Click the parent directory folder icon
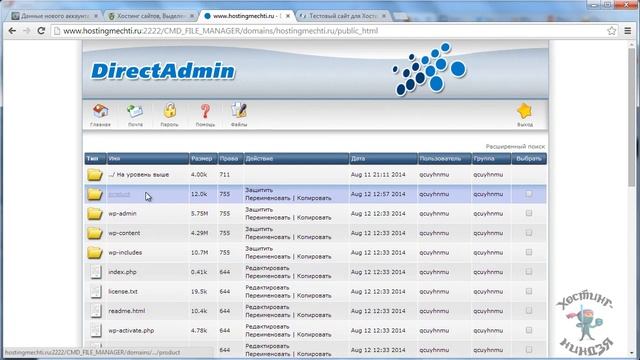640x360 pixels. point(95,175)
